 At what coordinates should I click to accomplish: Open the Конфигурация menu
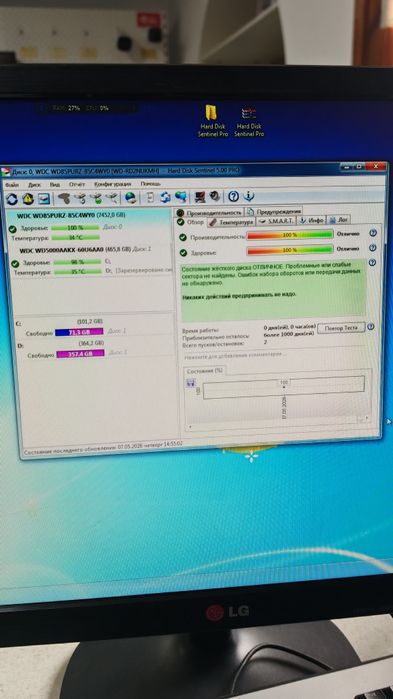coord(113,184)
